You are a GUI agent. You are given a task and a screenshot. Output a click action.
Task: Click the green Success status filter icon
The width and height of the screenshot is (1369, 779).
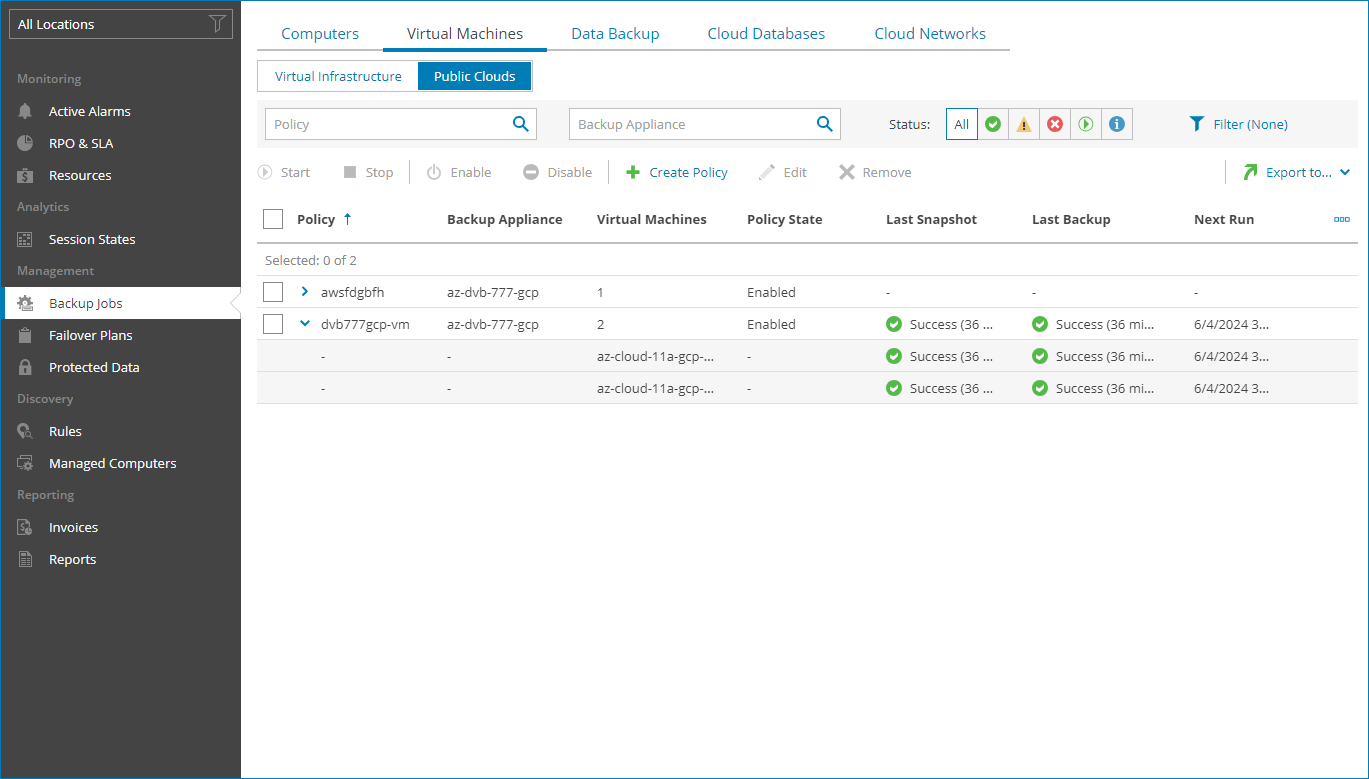(x=993, y=125)
